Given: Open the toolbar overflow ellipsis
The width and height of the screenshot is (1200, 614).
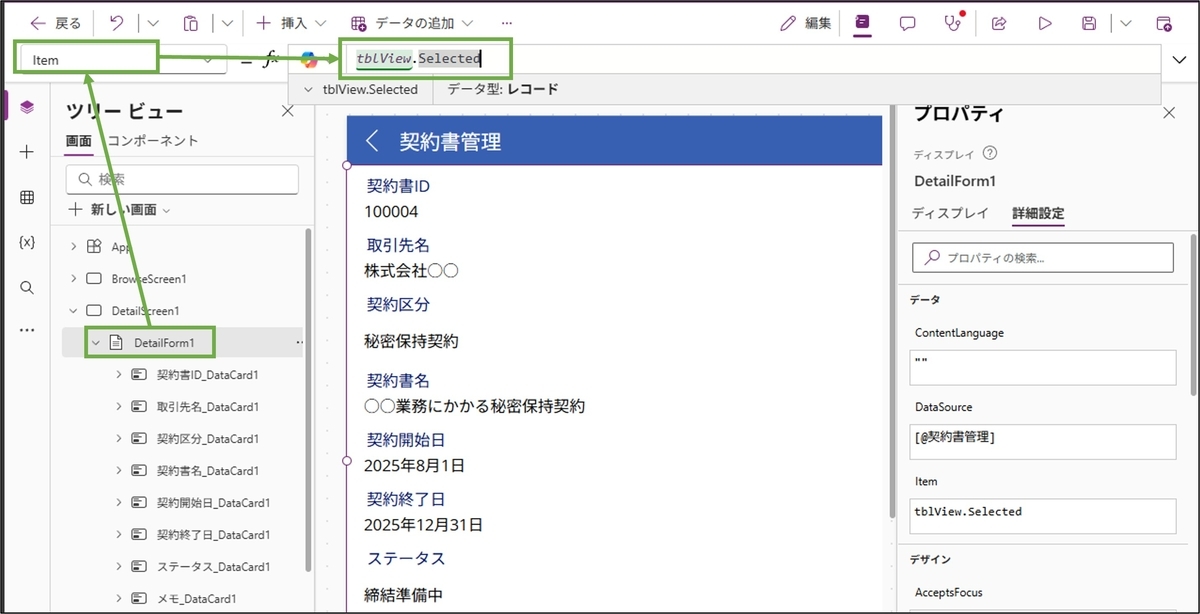Looking at the screenshot, I should 507,22.
